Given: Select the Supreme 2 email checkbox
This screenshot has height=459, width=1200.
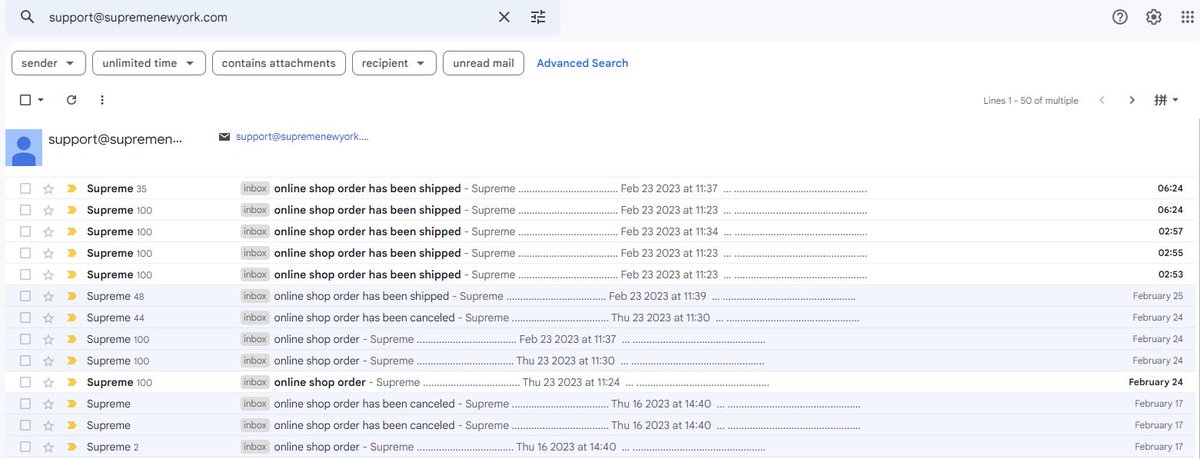Looking at the screenshot, I should point(25,447).
